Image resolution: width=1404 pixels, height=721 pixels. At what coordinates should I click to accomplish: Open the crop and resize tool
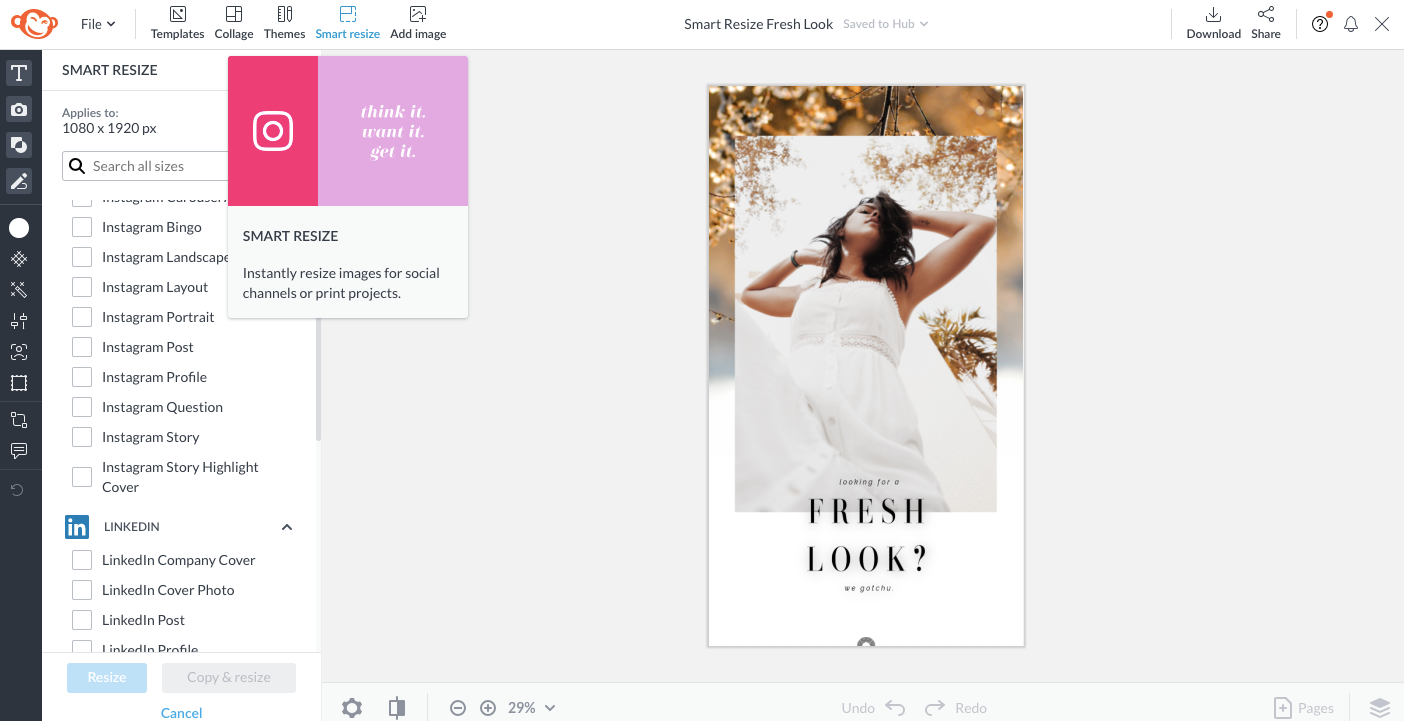19,420
